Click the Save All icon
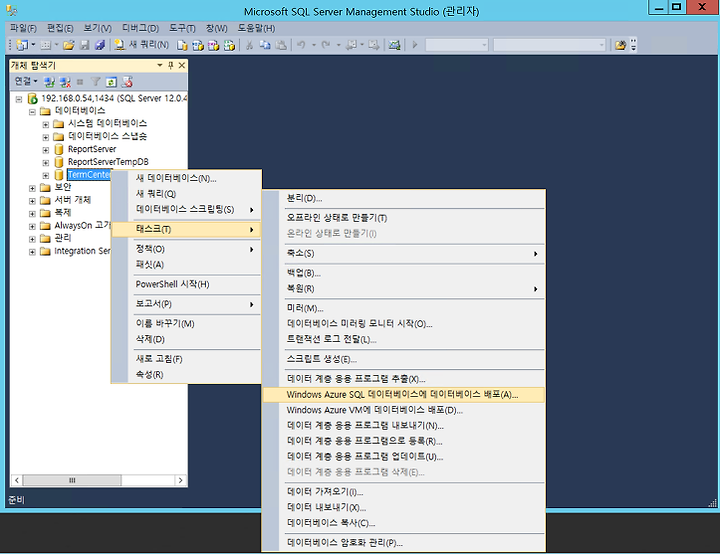Screen dimensions: 720x554 click(100, 45)
